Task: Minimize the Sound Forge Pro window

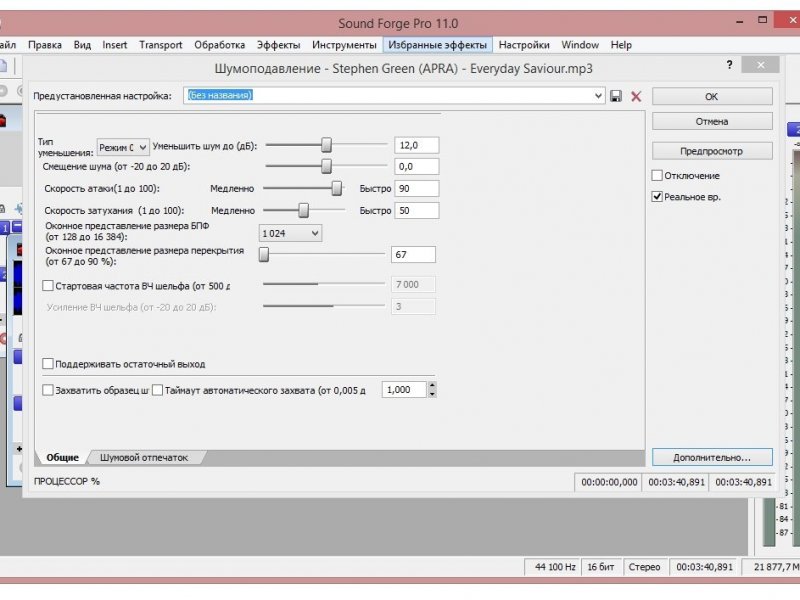Action: (739, 22)
